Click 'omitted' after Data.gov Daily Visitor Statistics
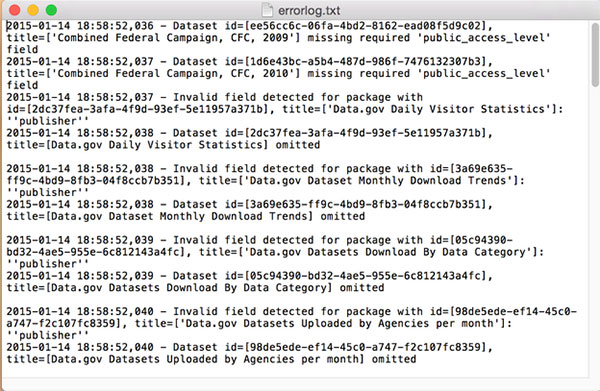This screenshot has height=391, width=600. [x=298, y=145]
